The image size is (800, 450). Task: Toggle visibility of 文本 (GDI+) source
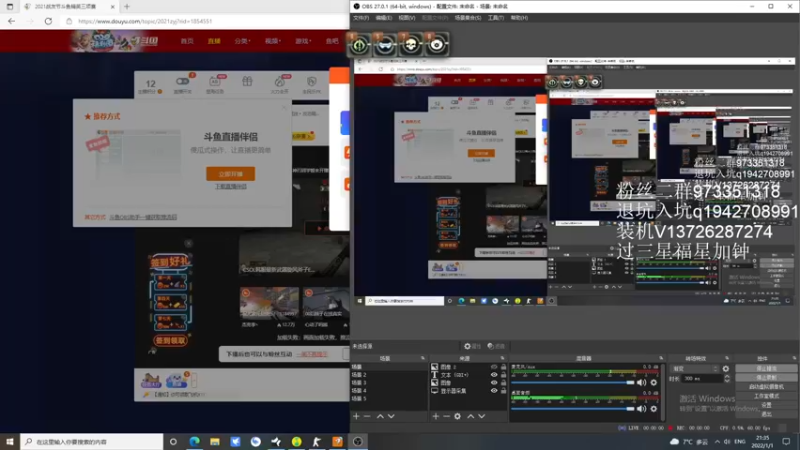point(493,375)
